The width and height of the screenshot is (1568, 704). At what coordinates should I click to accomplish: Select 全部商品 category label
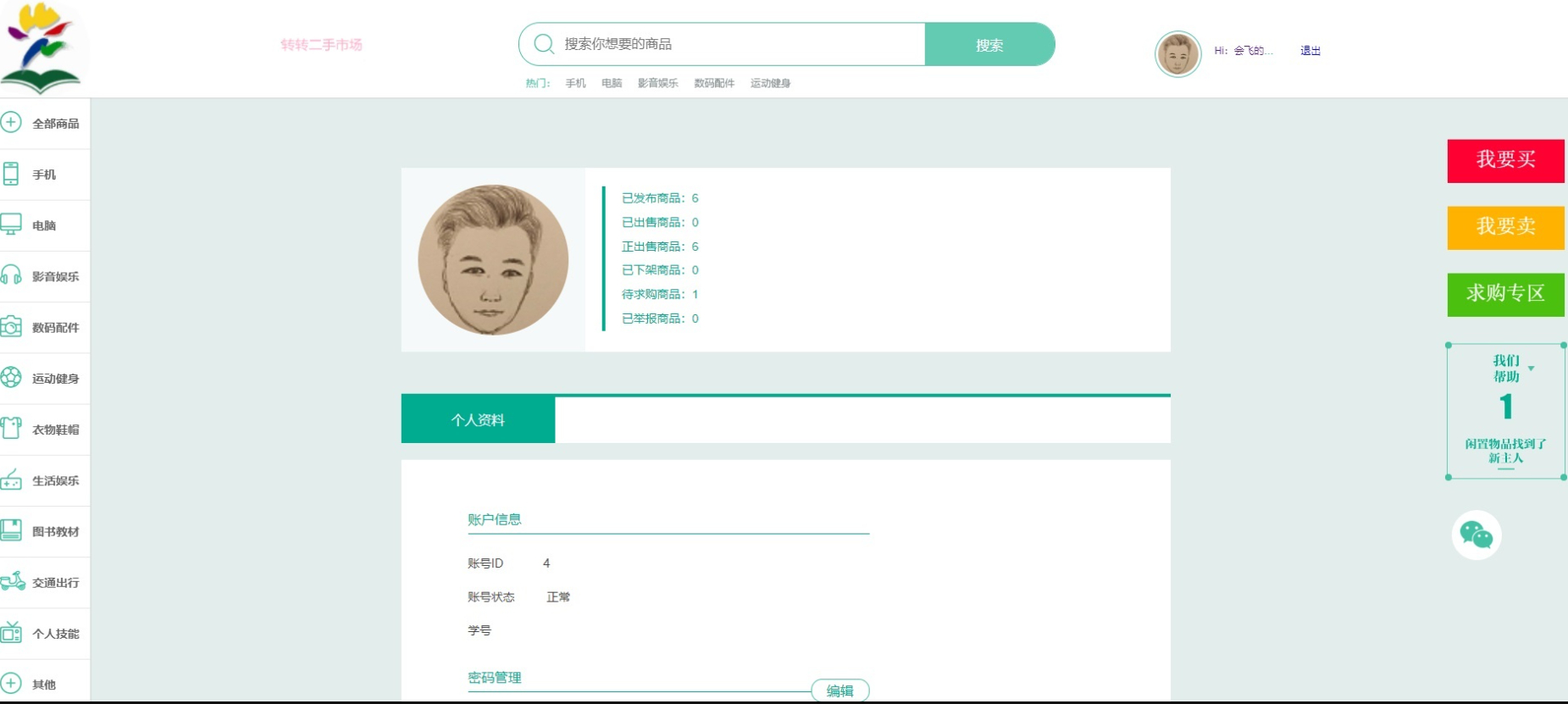(56, 124)
